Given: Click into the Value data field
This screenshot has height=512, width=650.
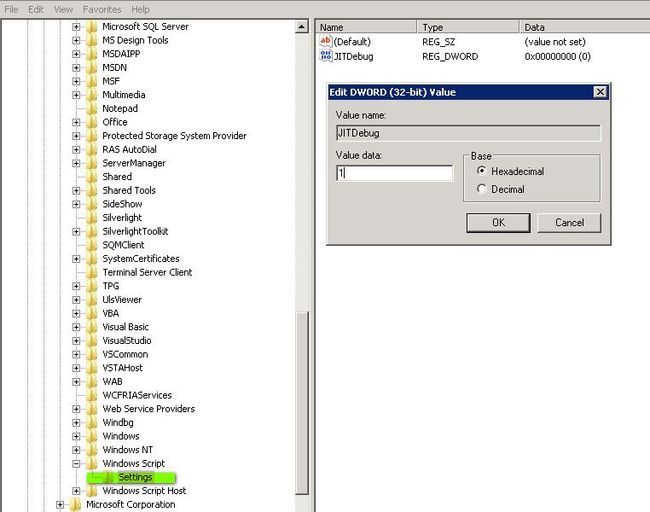Looking at the screenshot, I should click(x=394, y=173).
